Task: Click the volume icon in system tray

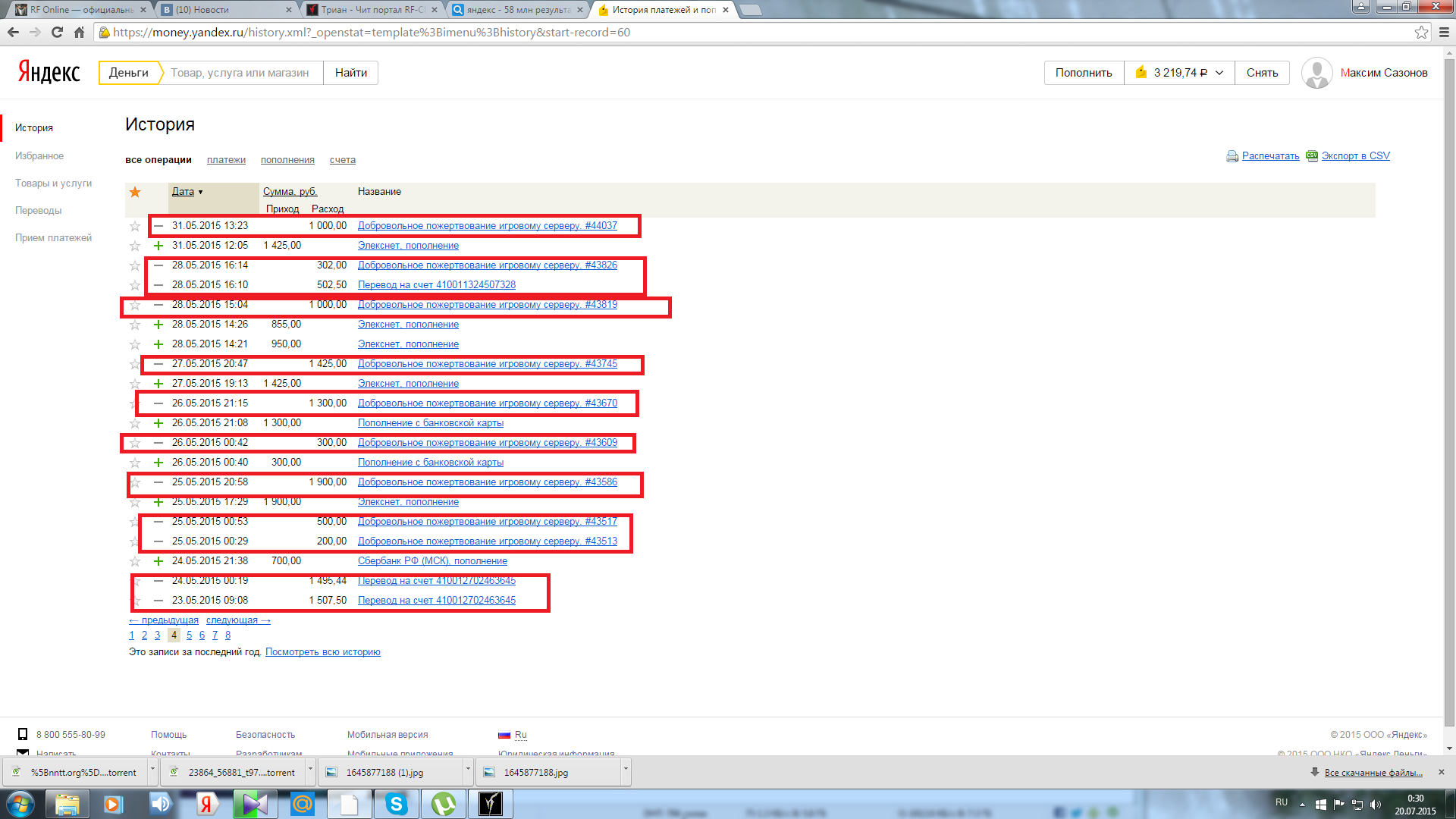Action: [1376, 805]
